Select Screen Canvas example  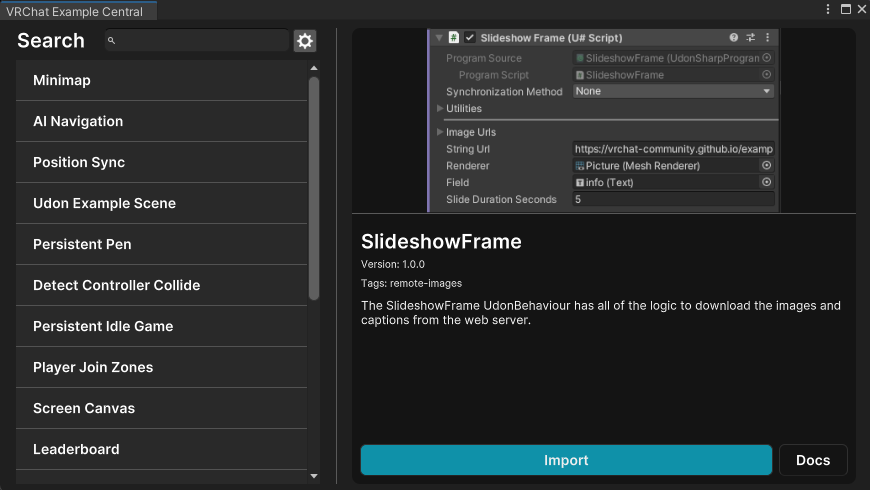[x=161, y=409]
